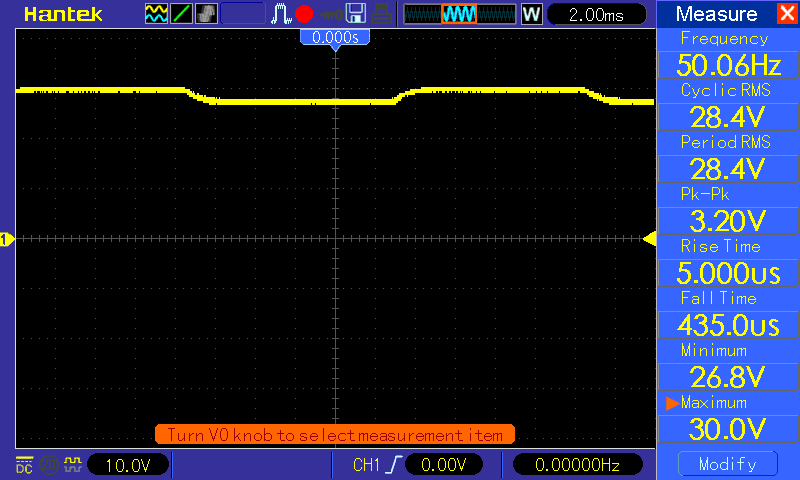Click the 435.0us fall time value
The height and width of the screenshot is (480, 800).
pyautogui.click(x=728, y=325)
